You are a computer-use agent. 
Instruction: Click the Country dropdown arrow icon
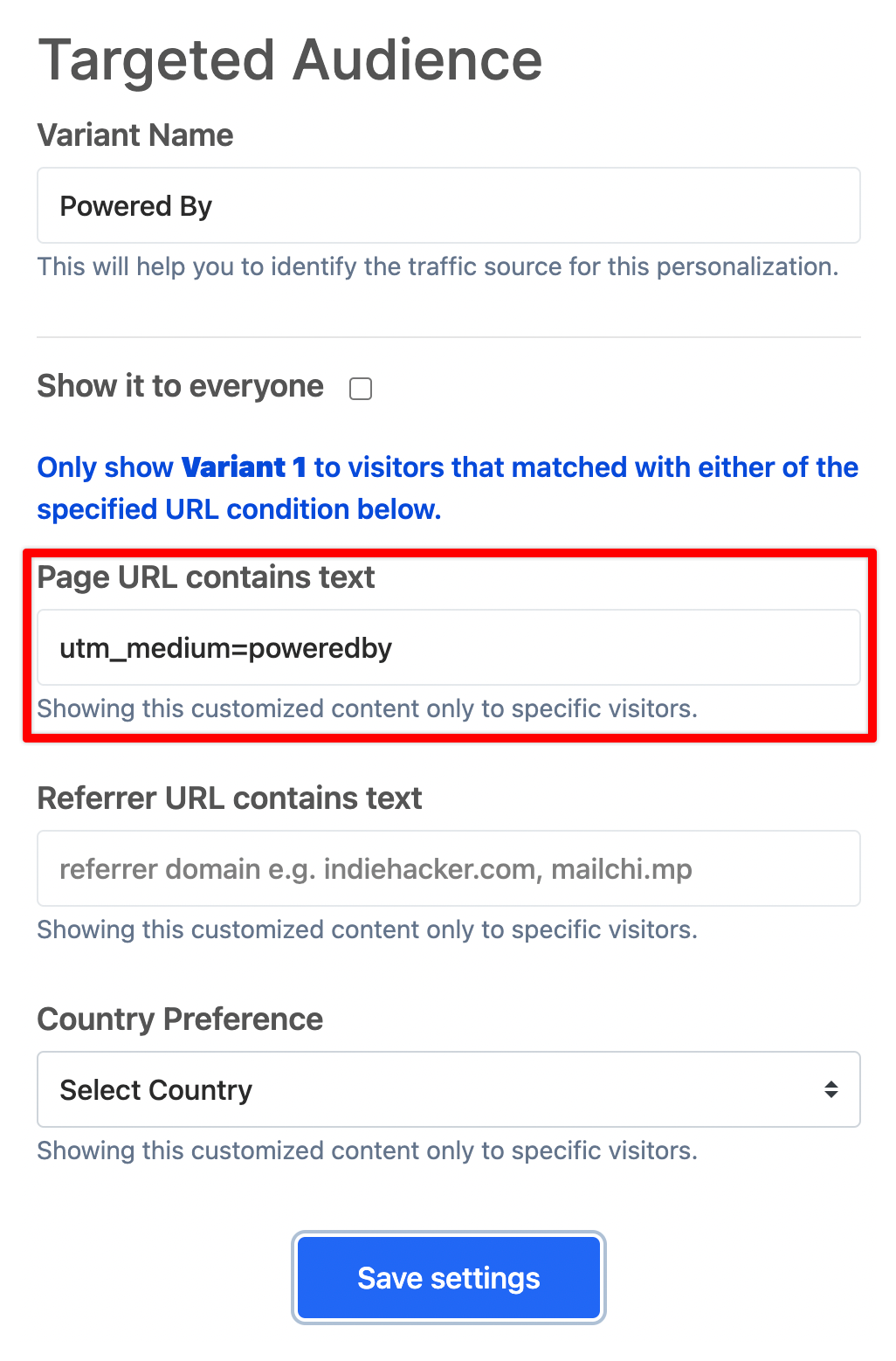click(831, 1089)
